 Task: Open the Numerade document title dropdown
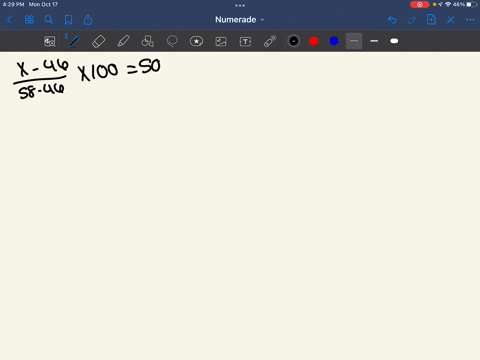click(239, 20)
